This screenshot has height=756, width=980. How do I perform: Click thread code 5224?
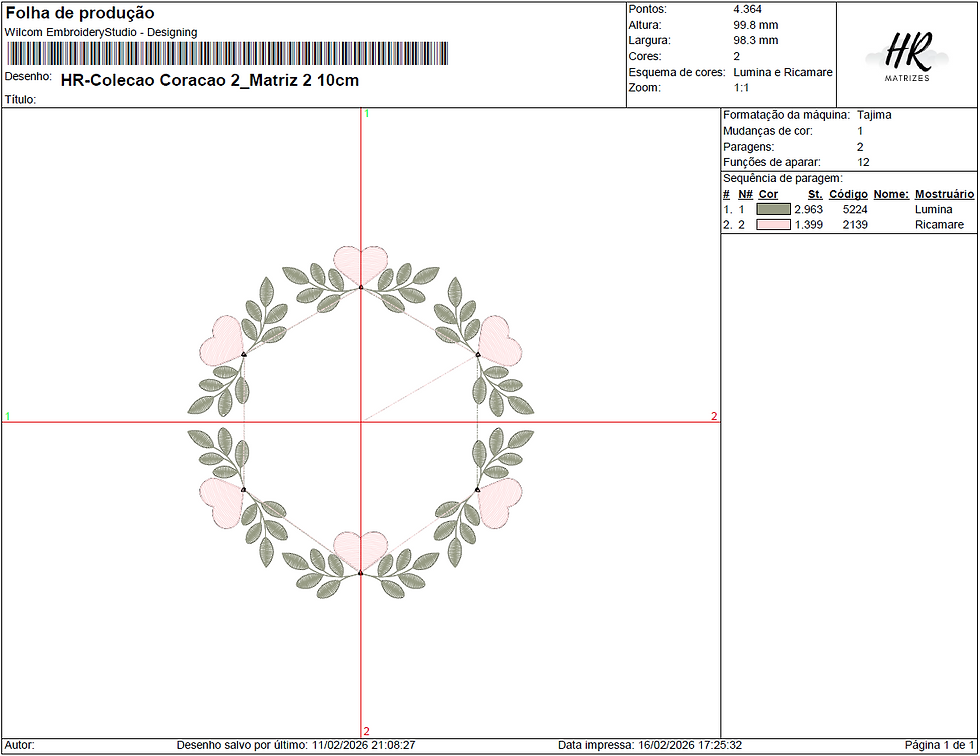[x=854, y=210]
